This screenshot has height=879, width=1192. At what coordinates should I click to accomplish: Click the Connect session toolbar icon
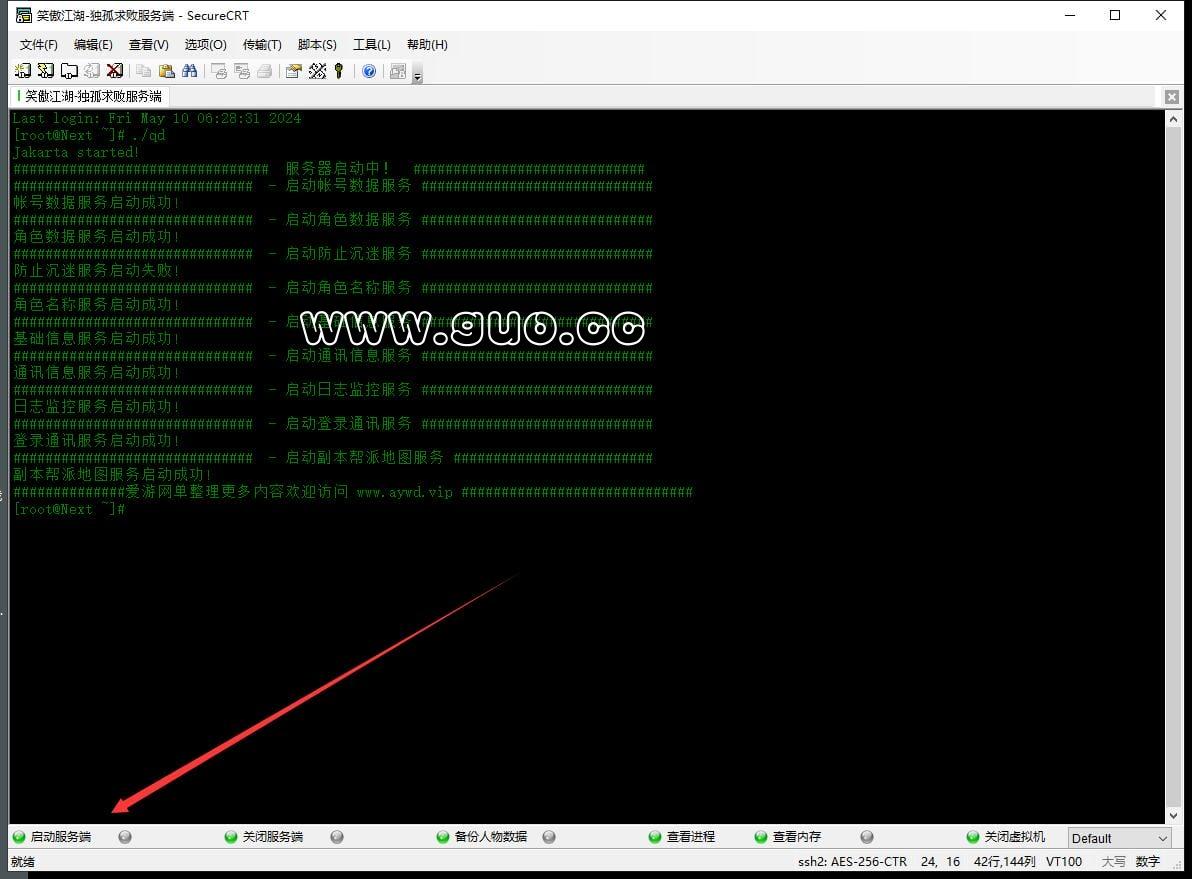click(x=23, y=71)
